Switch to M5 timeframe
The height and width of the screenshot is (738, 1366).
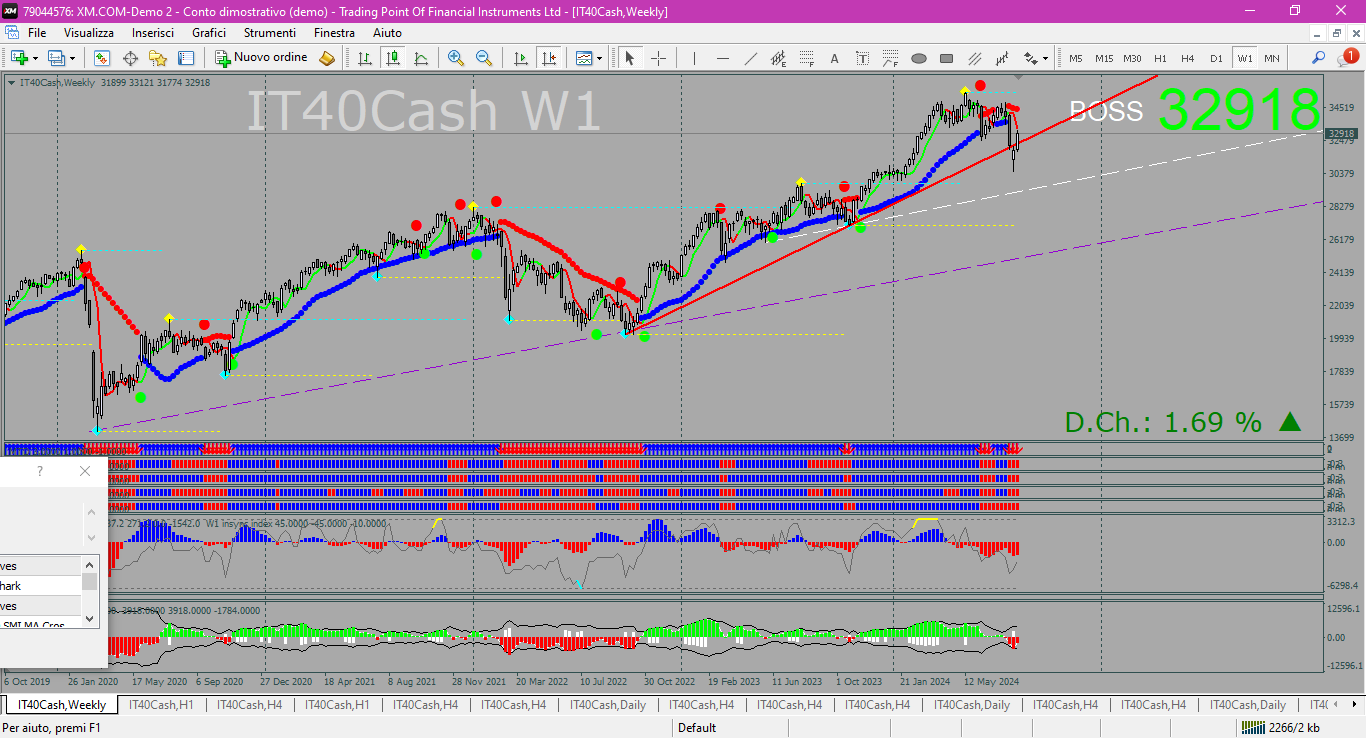click(1075, 58)
